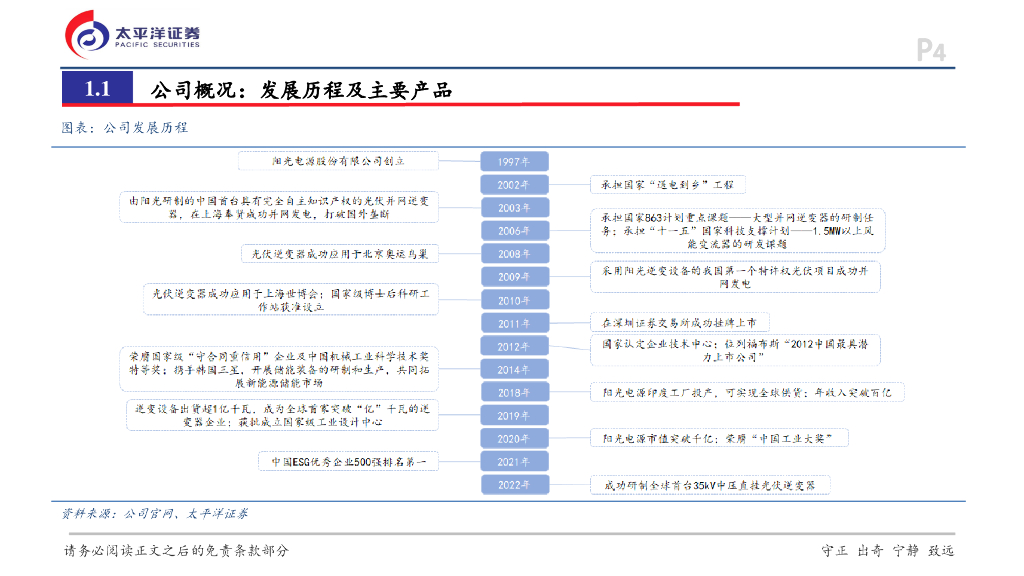
Task: Click the motto 守正 出奇 宁静 致远
Action: 888,551
